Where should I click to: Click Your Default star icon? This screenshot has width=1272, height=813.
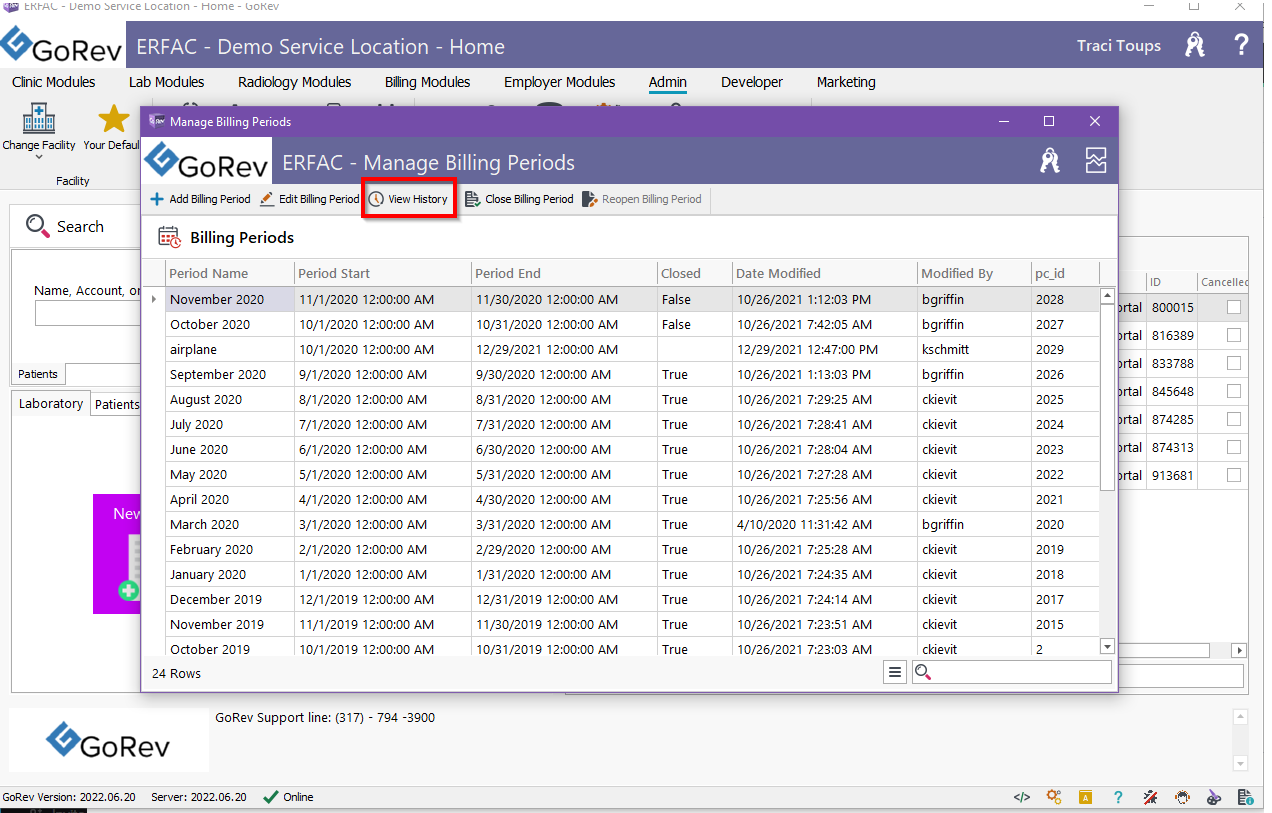[x=114, y=120]
